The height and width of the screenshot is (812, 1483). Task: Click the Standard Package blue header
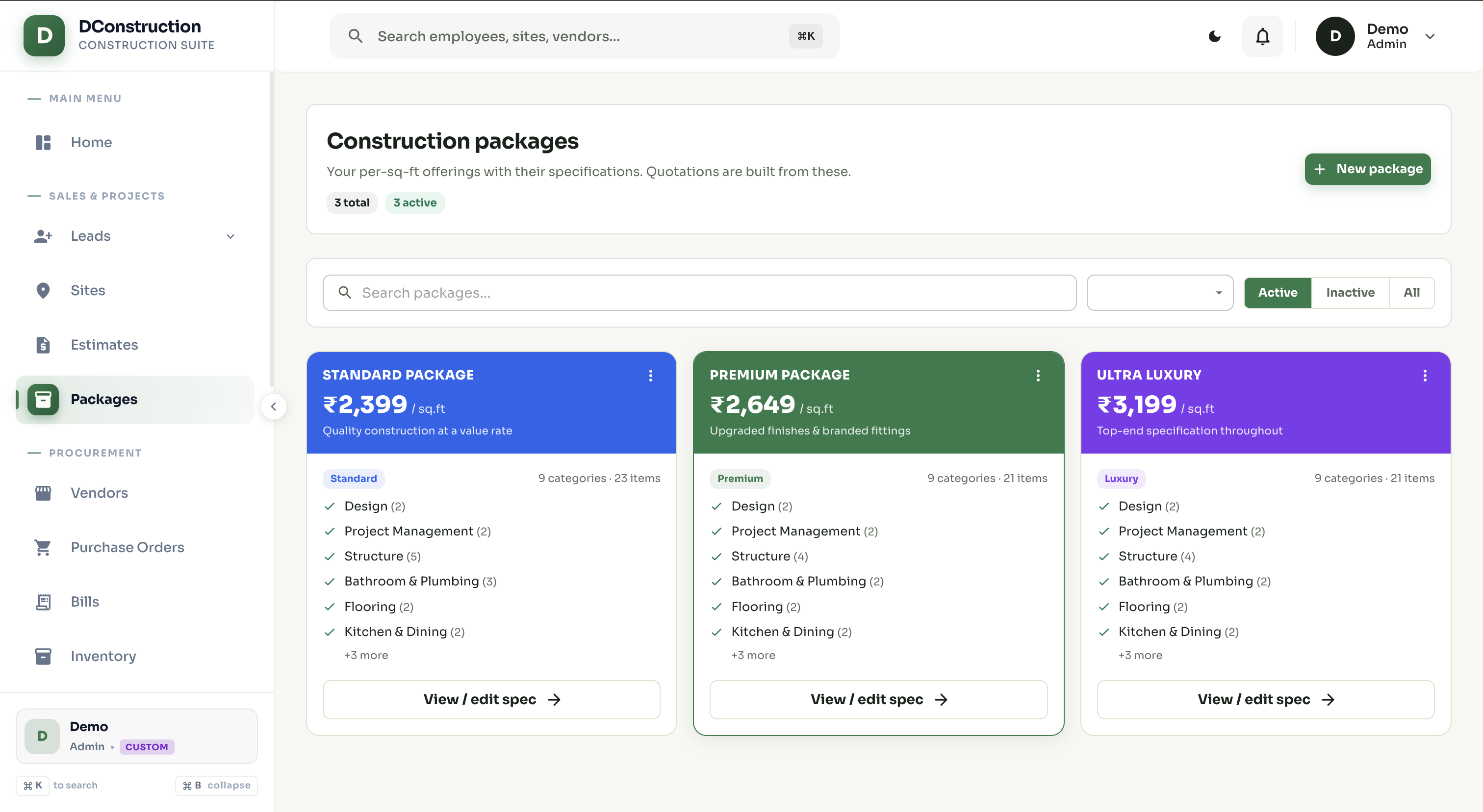tap(491, 403)
